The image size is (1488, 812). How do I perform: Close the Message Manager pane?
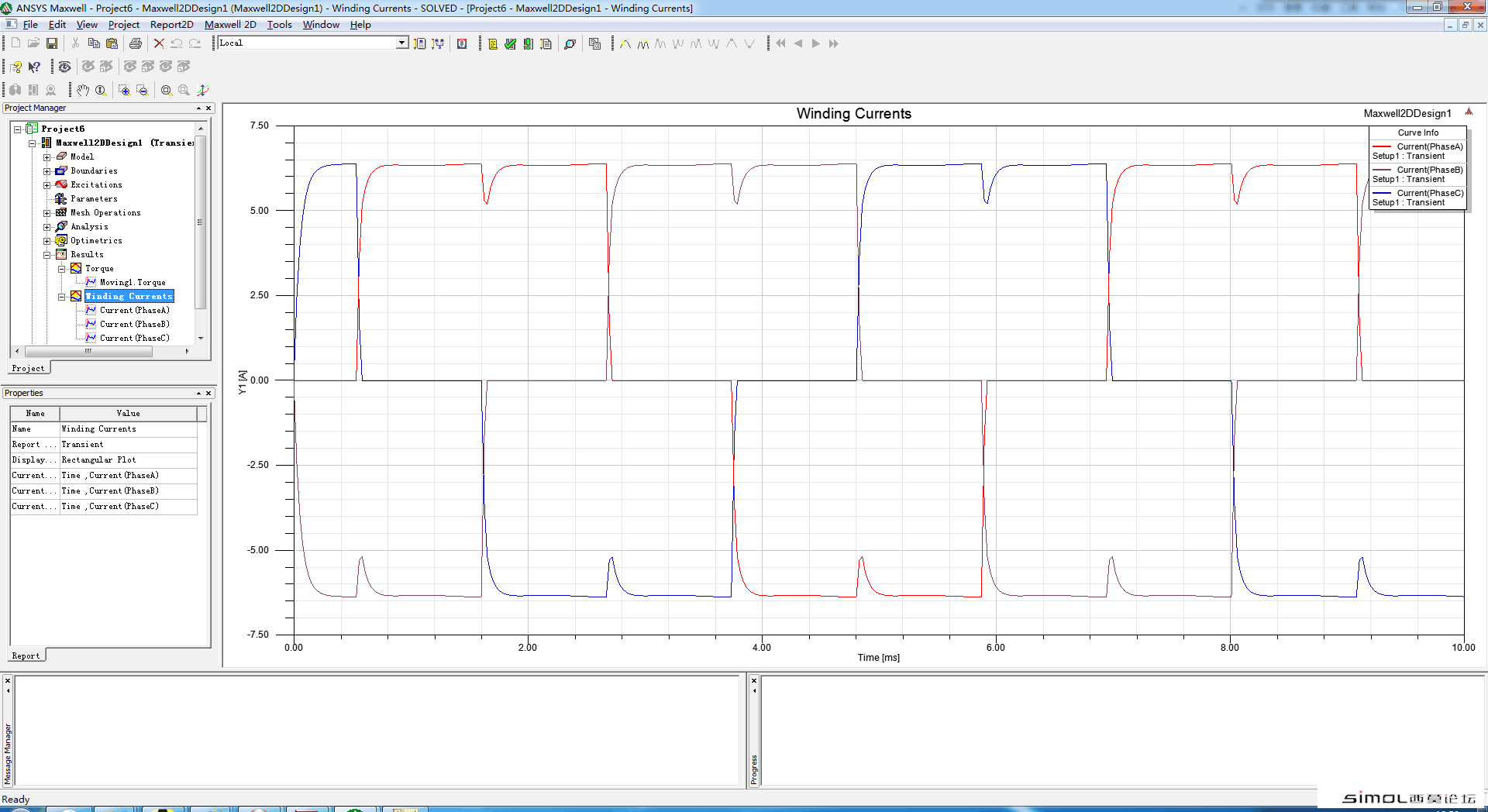pos(8,681)
